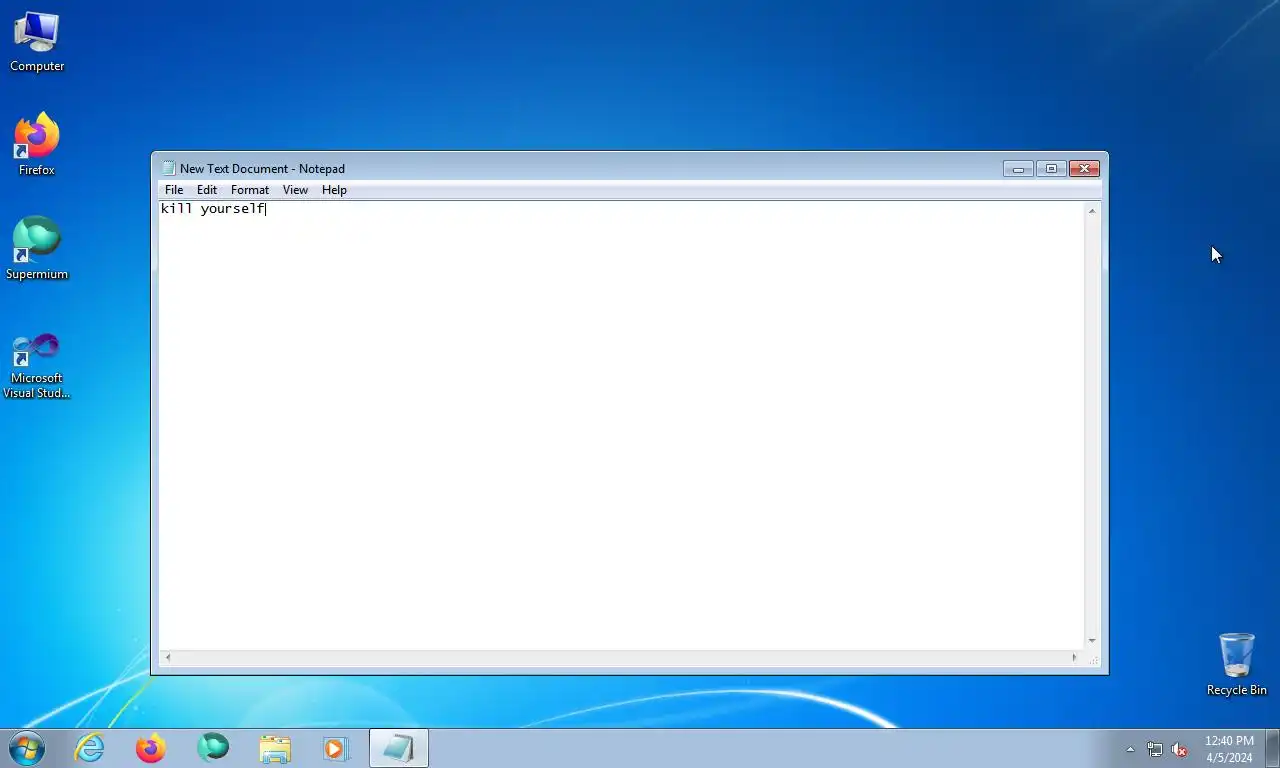This screenshot has height=768, width=1280.
Task: Click the line of text in Notepad
Action: (213, 209)
